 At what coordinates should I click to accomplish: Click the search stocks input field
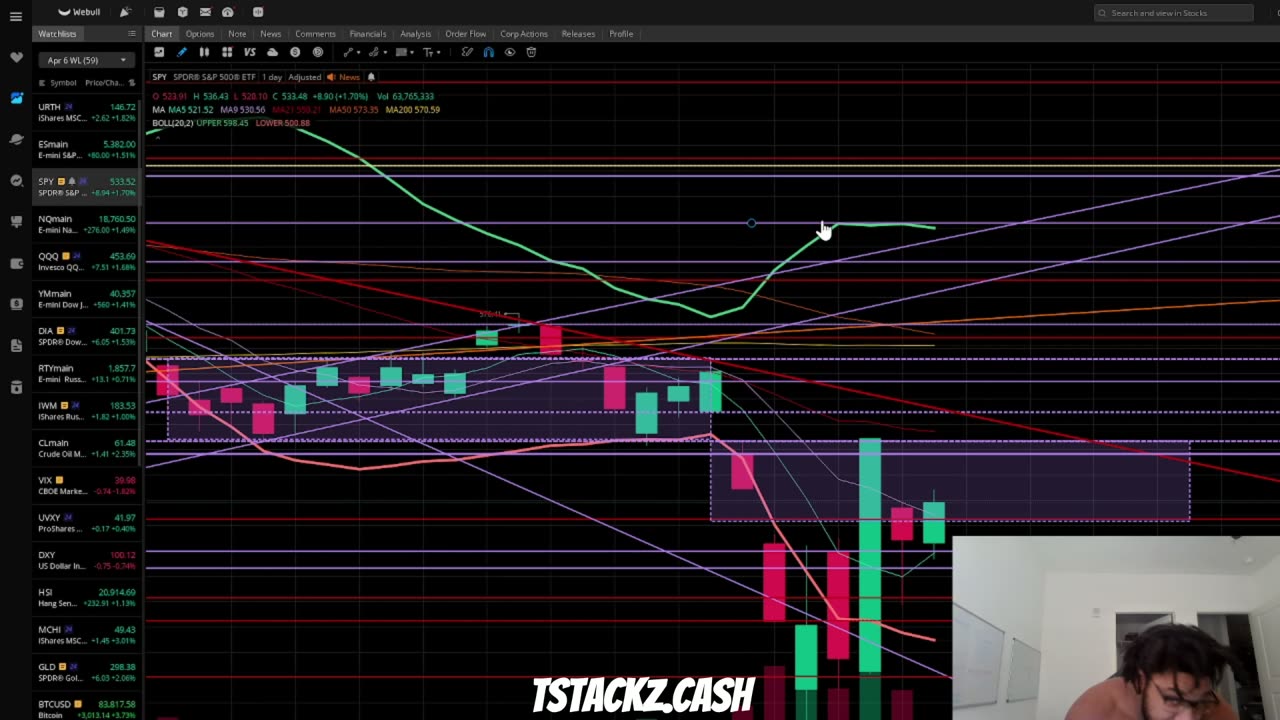click(1173, 13)
